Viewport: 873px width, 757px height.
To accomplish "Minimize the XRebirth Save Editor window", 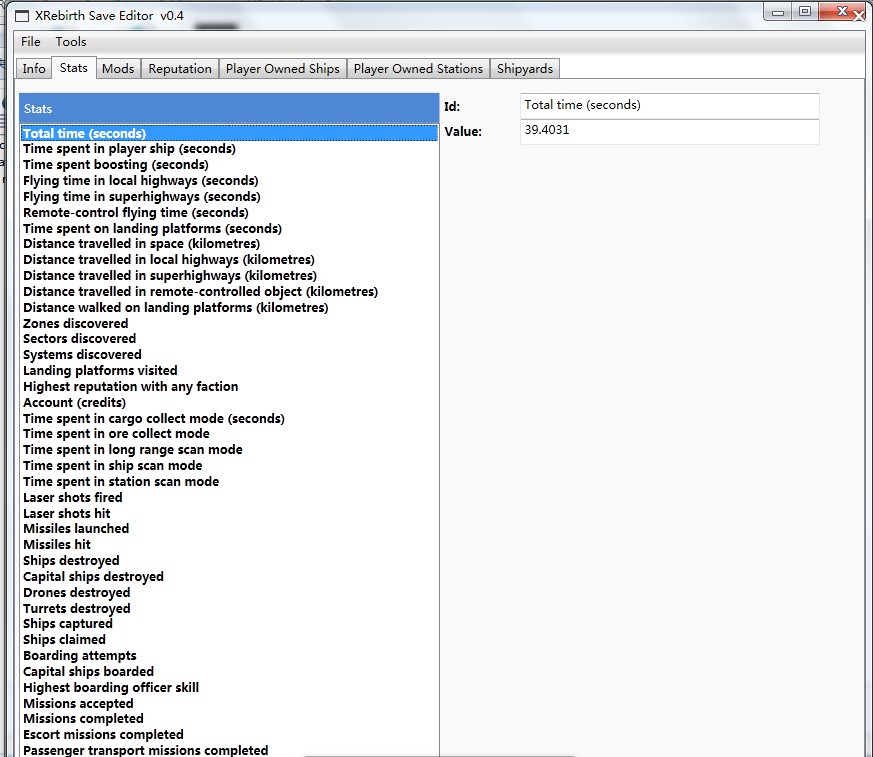I will [x=778, y=12].
